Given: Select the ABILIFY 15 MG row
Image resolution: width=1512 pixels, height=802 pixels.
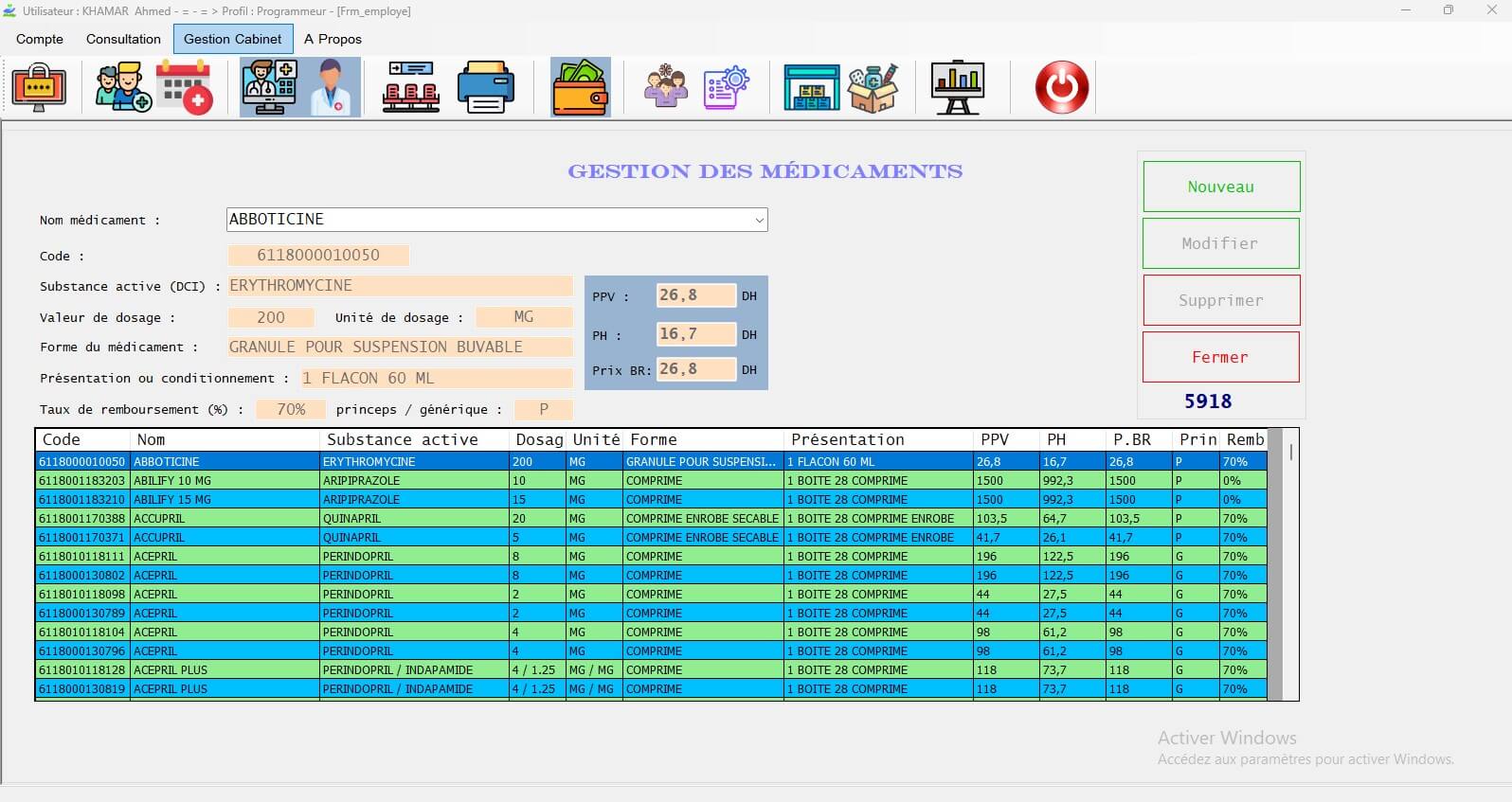Looking at the screenshot, I should (651, 499).
